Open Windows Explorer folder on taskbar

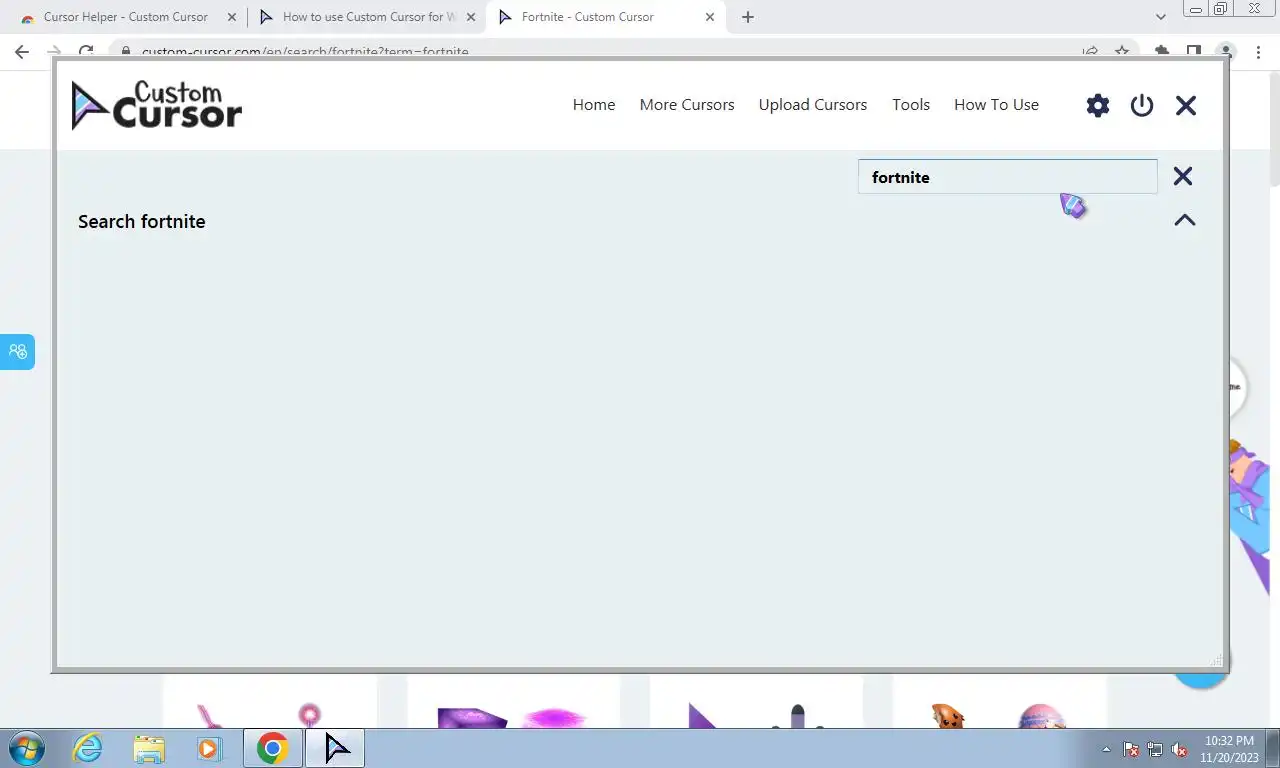click(149, 748)
